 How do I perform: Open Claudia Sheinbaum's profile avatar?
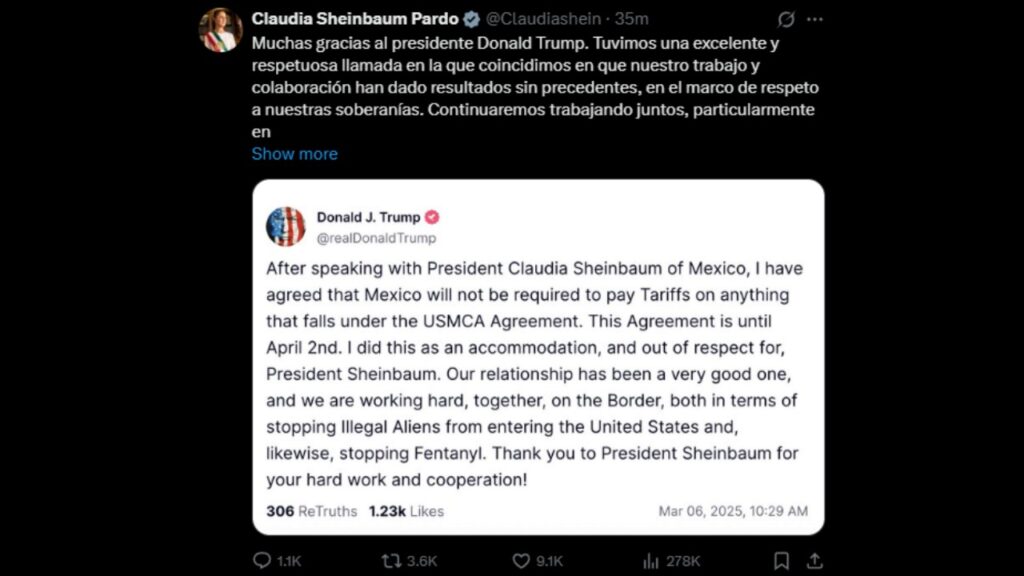pos(221,30)
